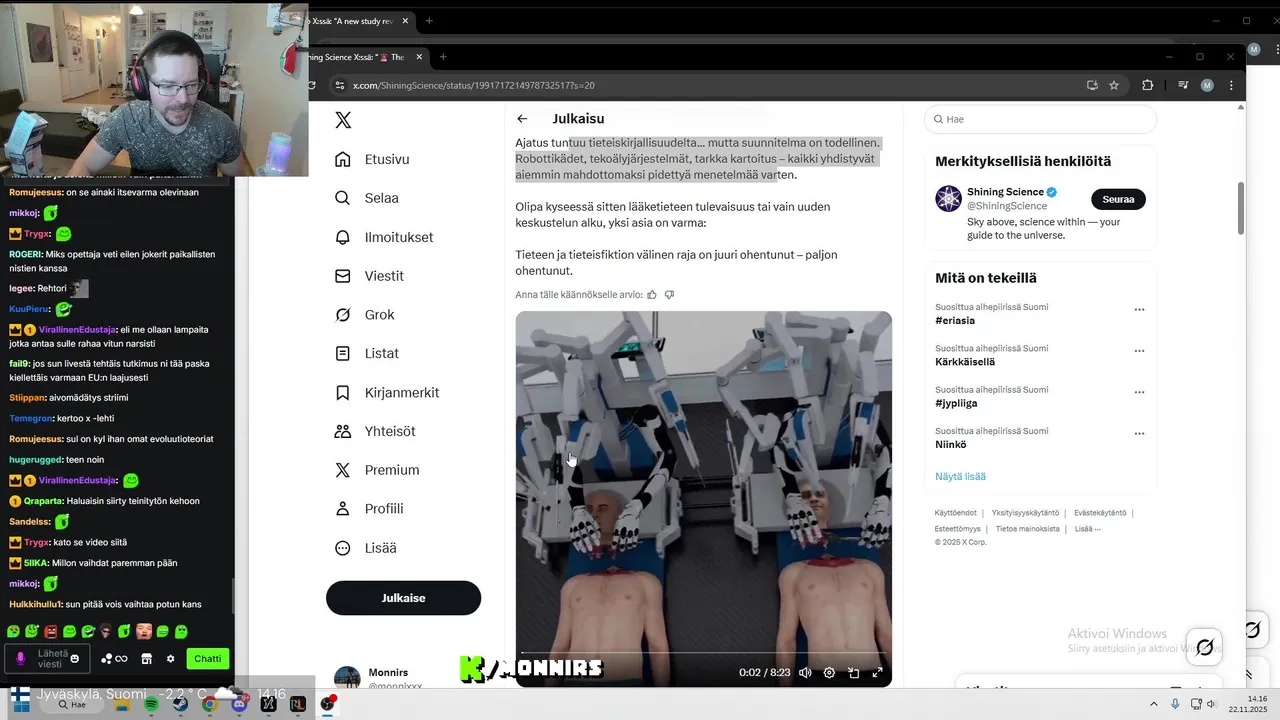Open Chrome extensions puzzle icon
Image resolution: width=1280 pixels, height=720 pixels.
[x=1147, y=85]
